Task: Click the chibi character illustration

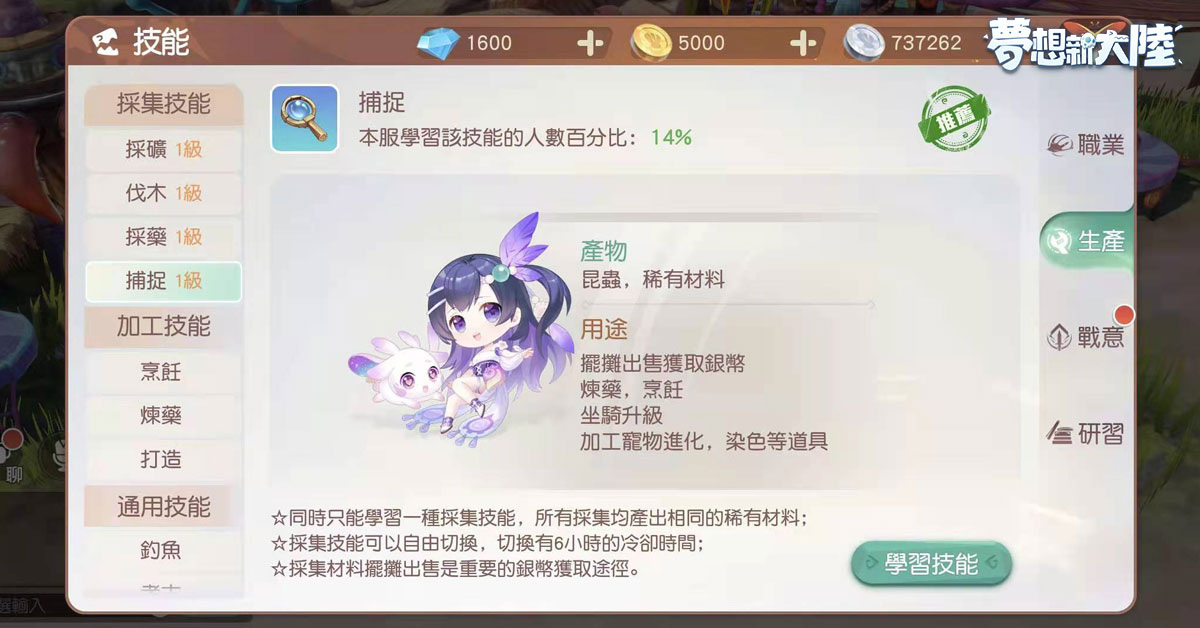Action: point(459,329)
